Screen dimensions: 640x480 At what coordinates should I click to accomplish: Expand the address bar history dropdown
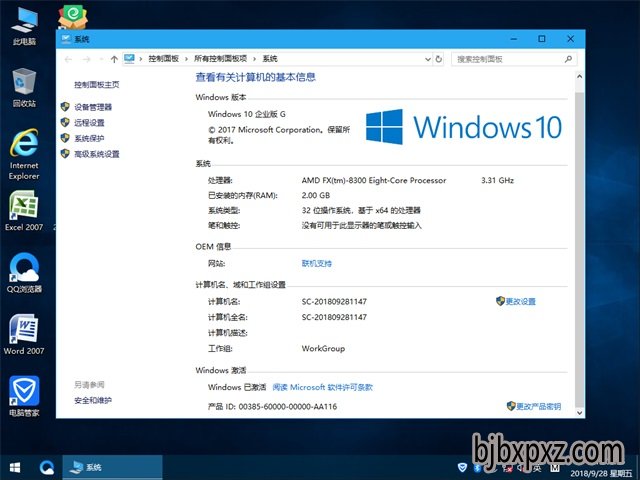[x=427, y=59]
